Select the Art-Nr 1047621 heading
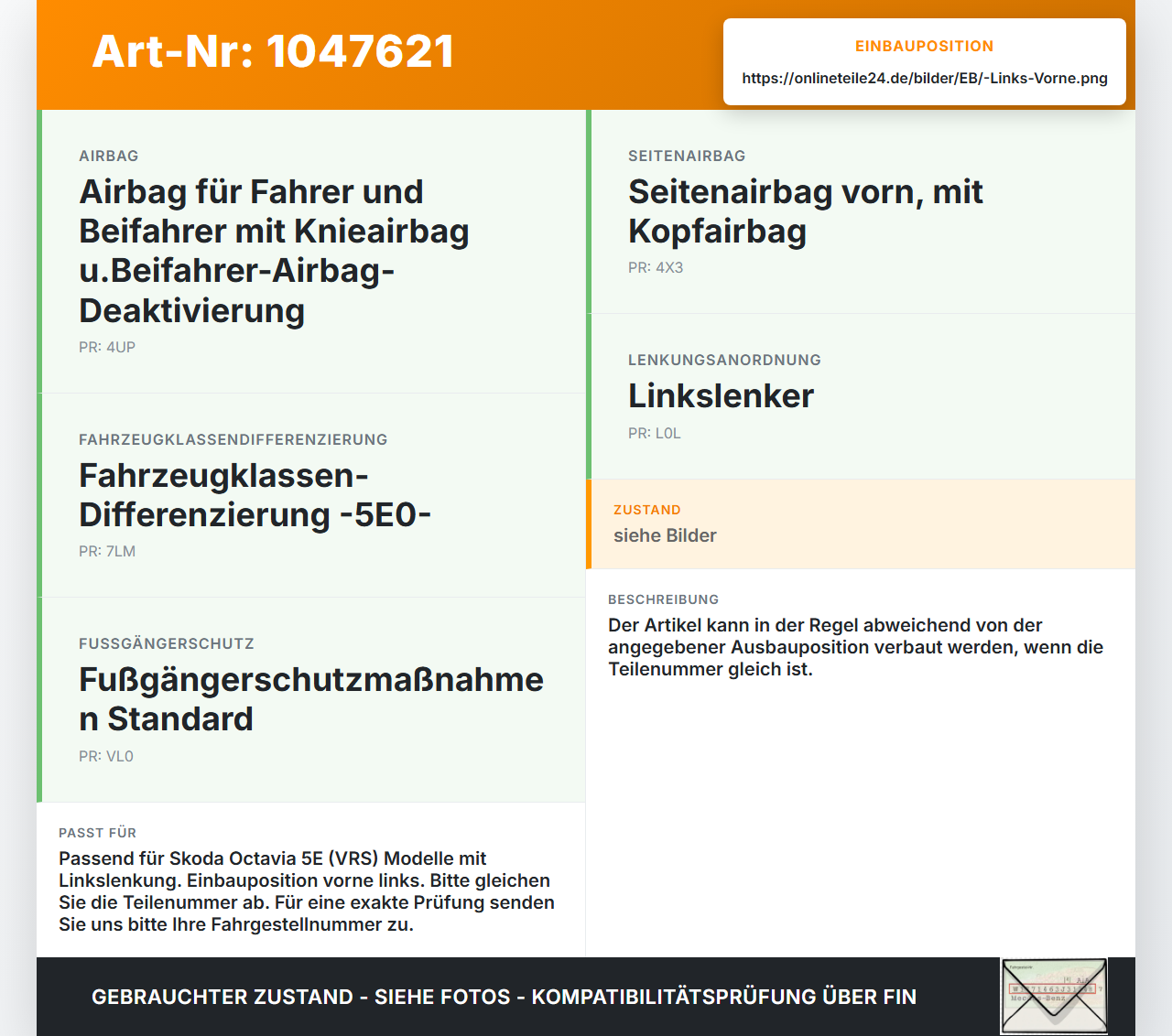 [273, 51]
